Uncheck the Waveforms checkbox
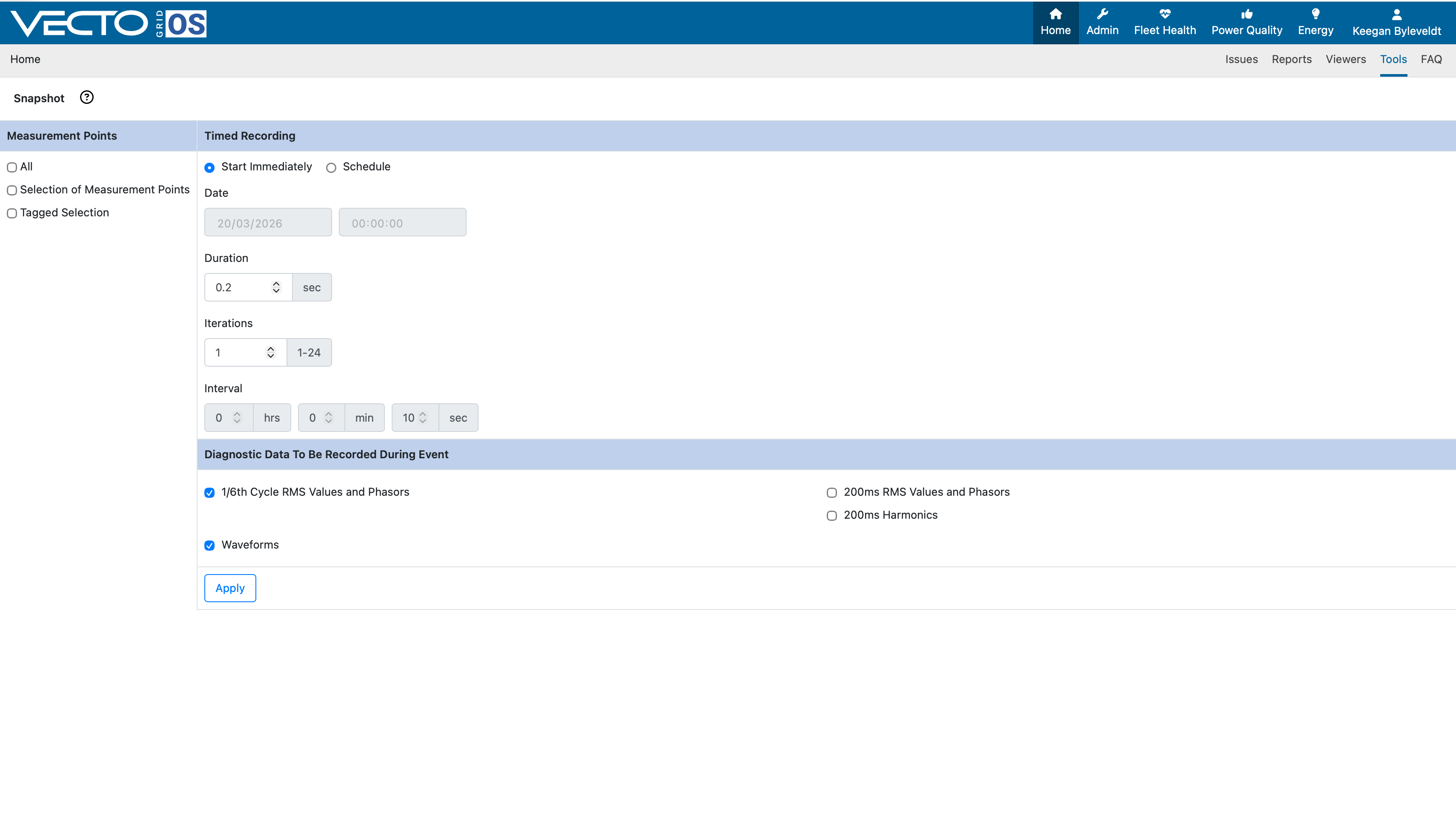 tap(209, 546)
